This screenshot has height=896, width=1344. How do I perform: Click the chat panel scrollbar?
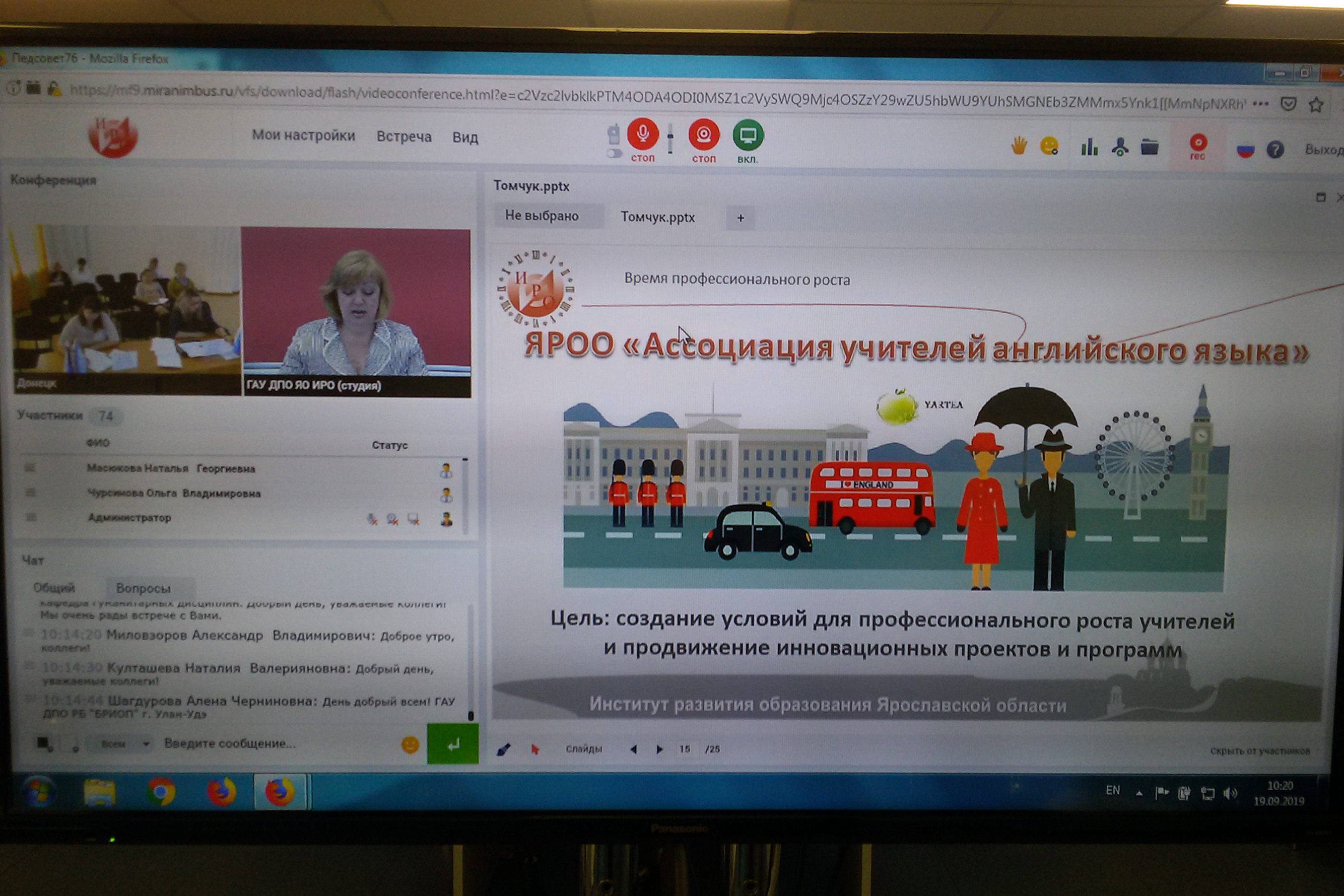(x=471, y=663)
